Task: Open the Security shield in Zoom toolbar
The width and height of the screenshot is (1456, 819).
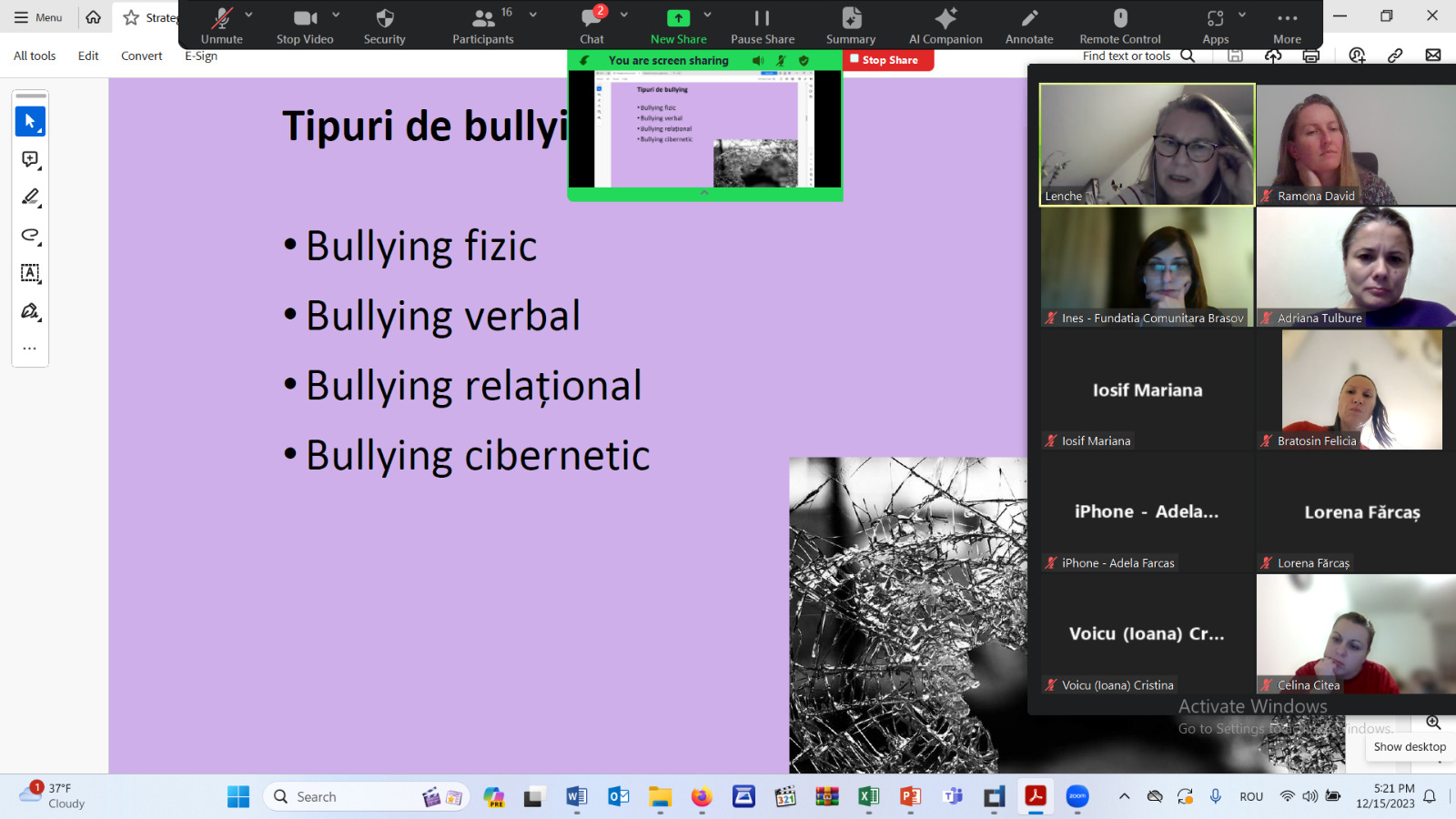Action: pos(384,25)
